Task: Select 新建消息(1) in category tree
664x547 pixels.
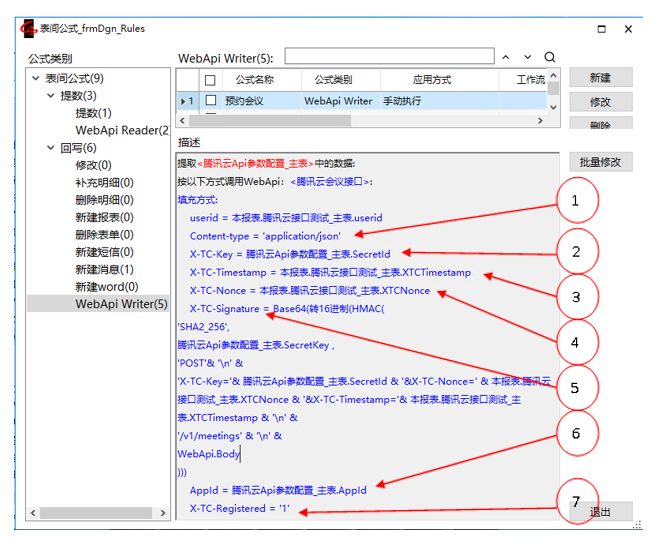Action: (x=104, y=269)
